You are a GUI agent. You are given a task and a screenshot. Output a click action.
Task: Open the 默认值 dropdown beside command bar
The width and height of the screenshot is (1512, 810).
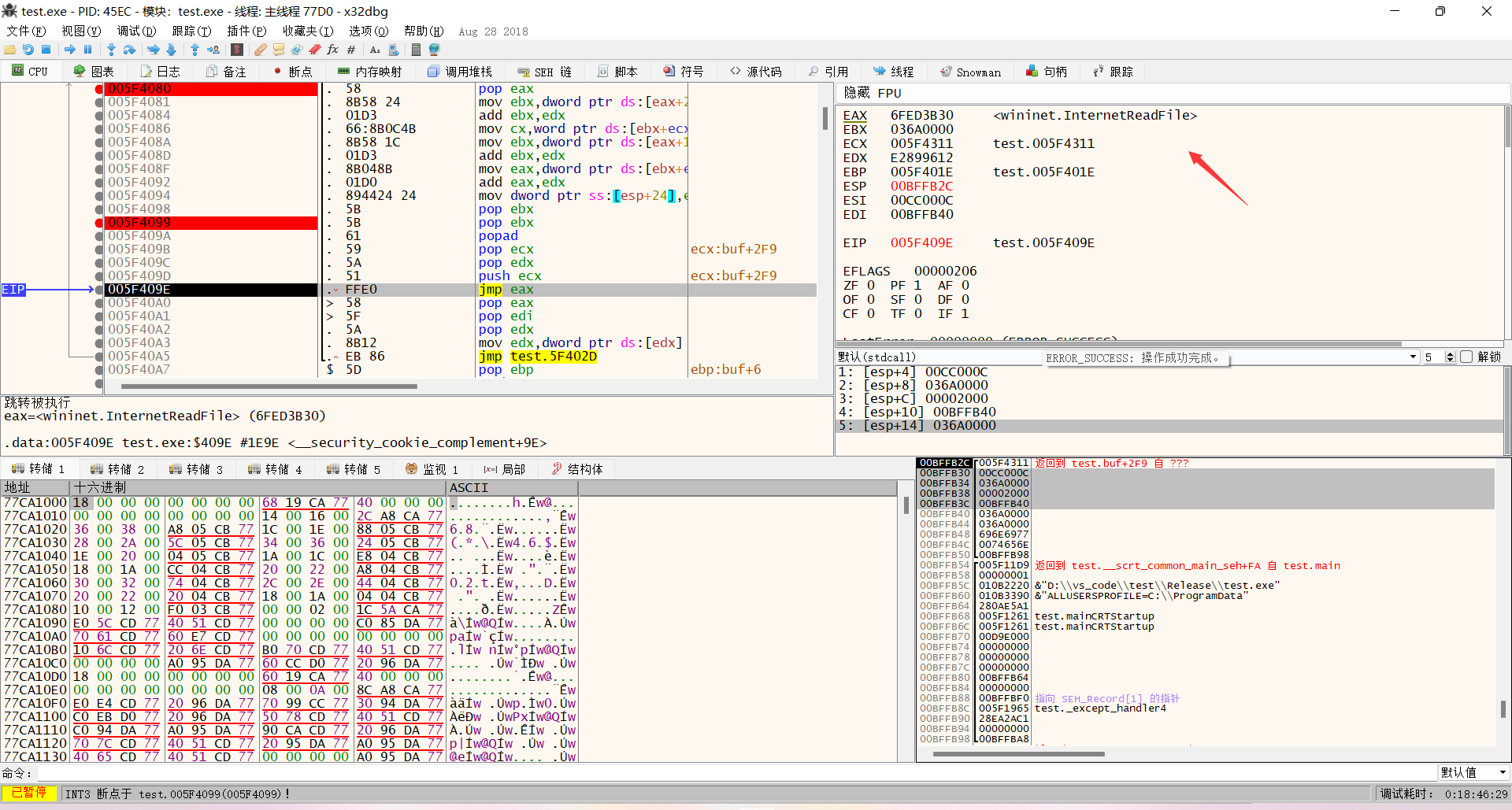pyautogui.click(x=1473, y=773)
